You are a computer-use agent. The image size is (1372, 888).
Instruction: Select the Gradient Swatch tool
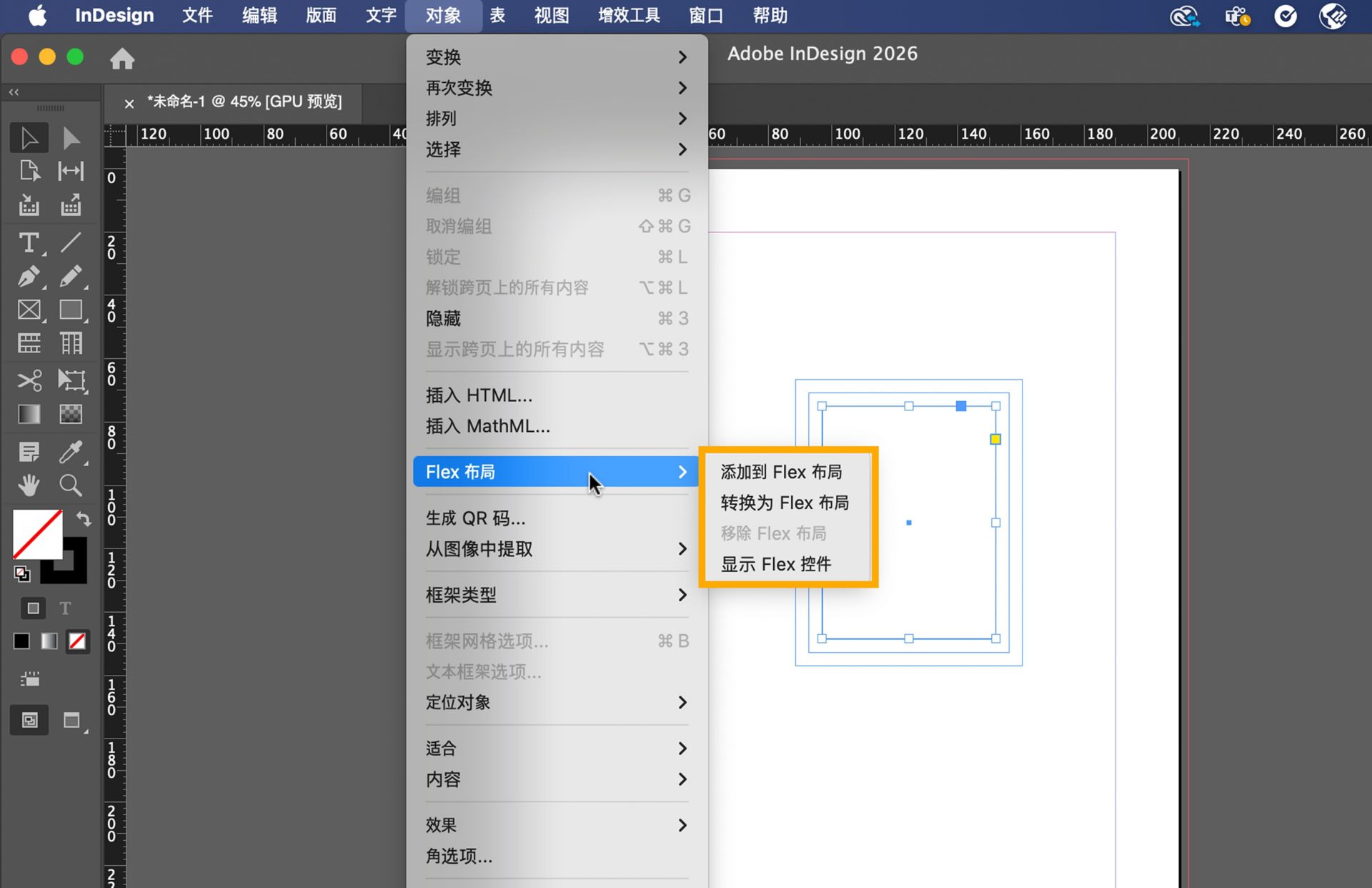(x=29, y=414)
